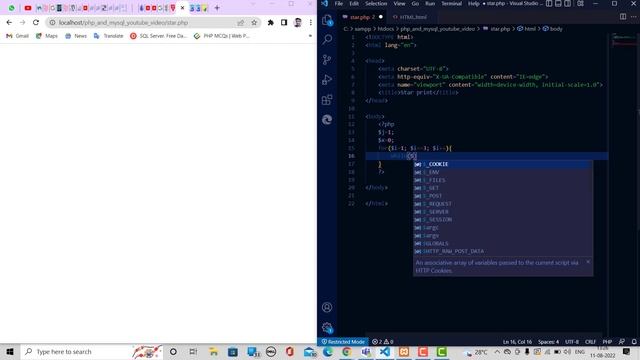Choose $_REQUEST from the suggestion list
The width and height of the screenshot is (640, 360).
pos(503,204)
